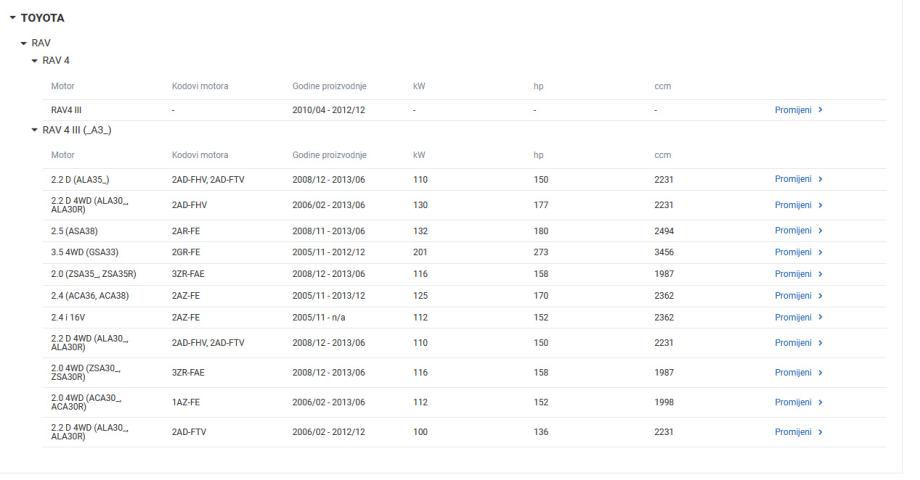
Task: Select '2.0 (ZSA35_, ZSA35R)' motor text
Action: (x=93, y=274)
